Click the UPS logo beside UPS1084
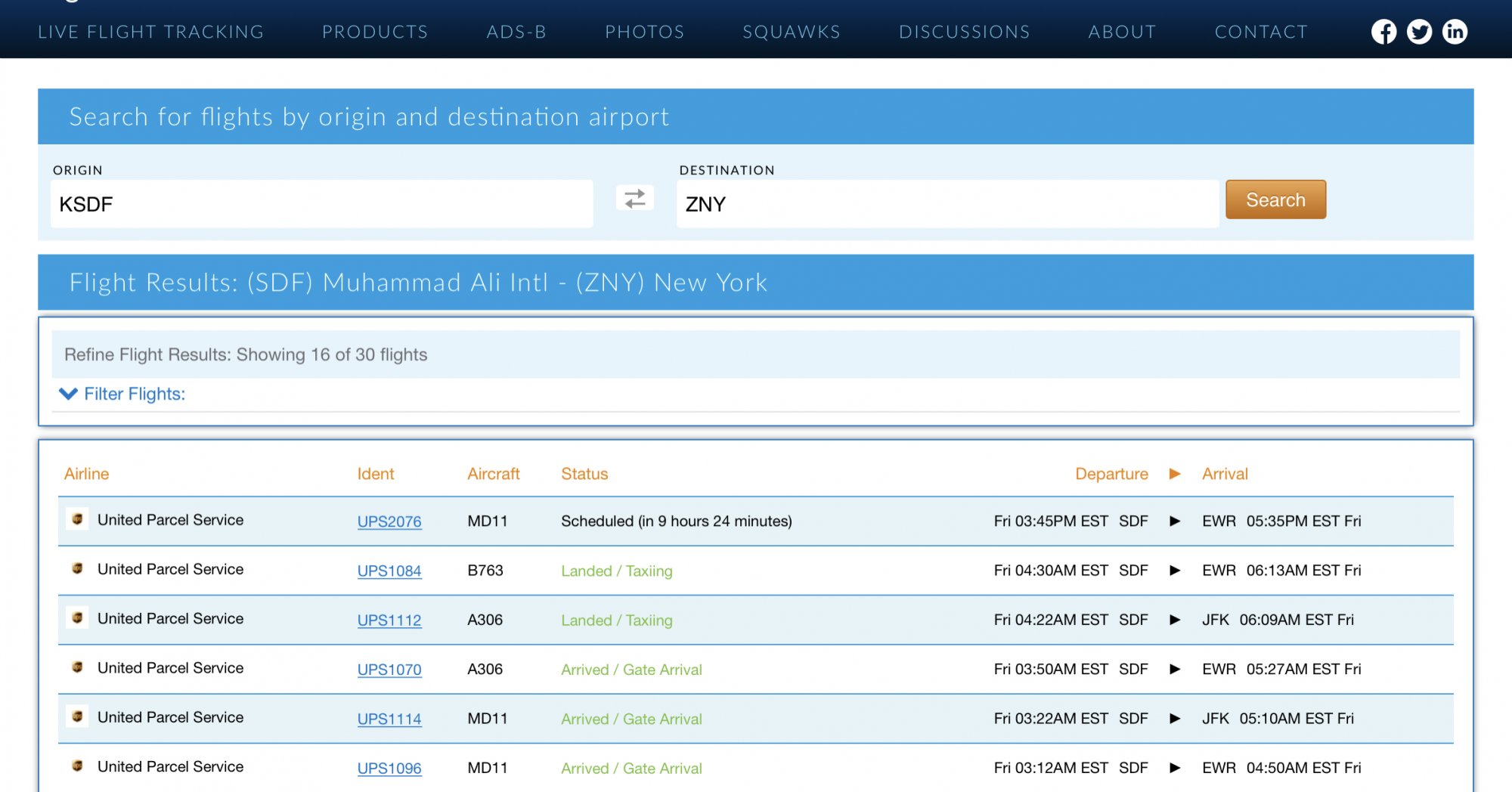1512x792 pixels. click(77, 568)
